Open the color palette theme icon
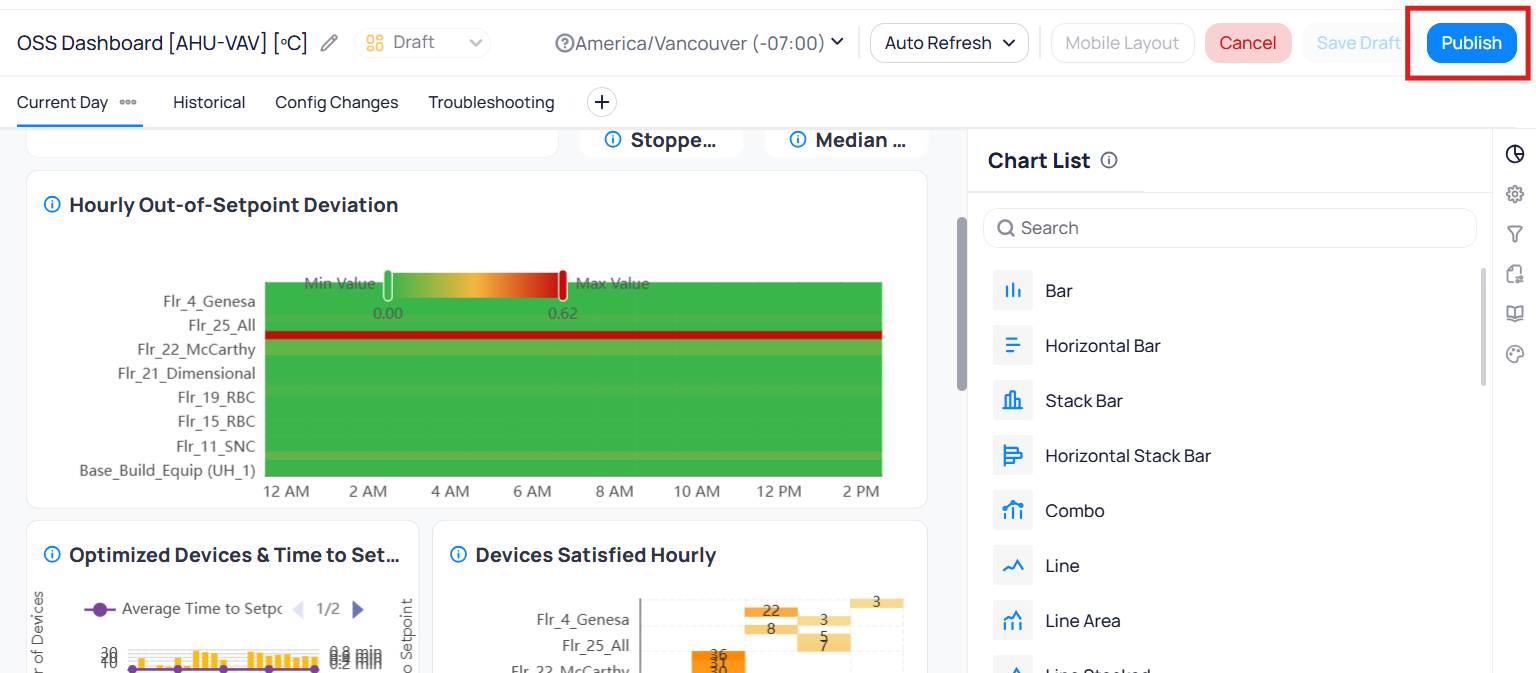 (1515, 354)
